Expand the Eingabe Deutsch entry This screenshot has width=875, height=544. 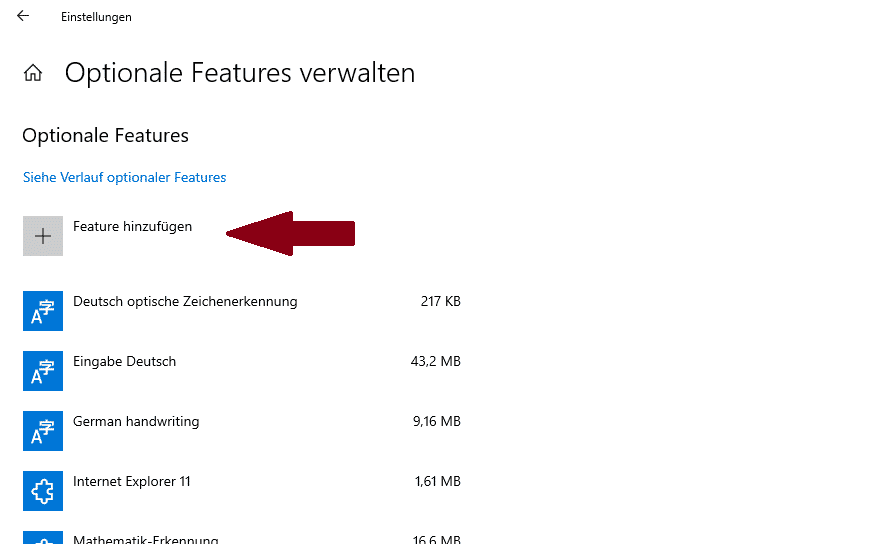tap(242, 371)
